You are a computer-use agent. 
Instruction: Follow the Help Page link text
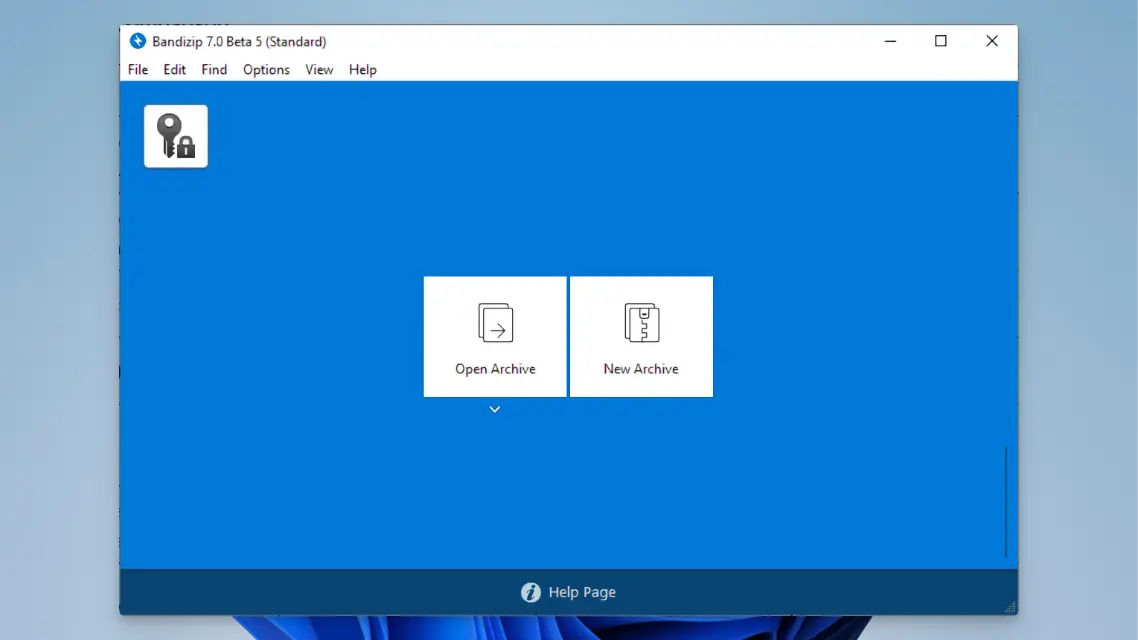point(582,592)
